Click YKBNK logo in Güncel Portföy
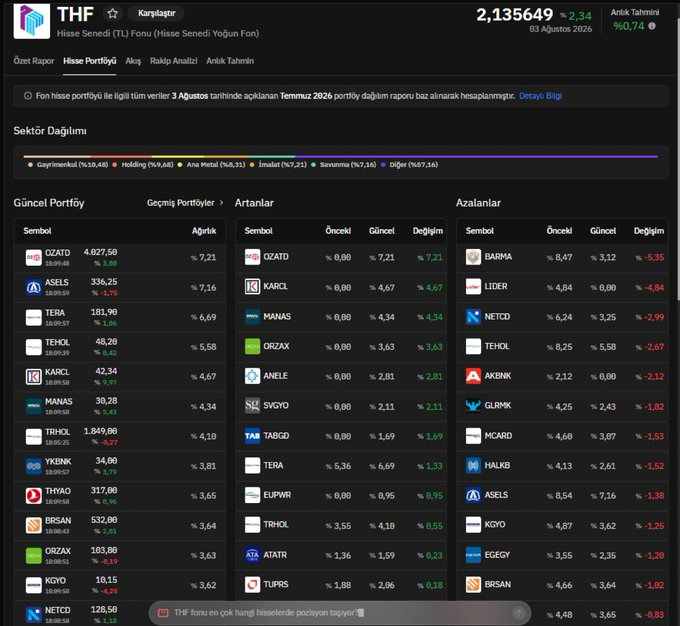The image size is (680, 626). click(33, 466)
